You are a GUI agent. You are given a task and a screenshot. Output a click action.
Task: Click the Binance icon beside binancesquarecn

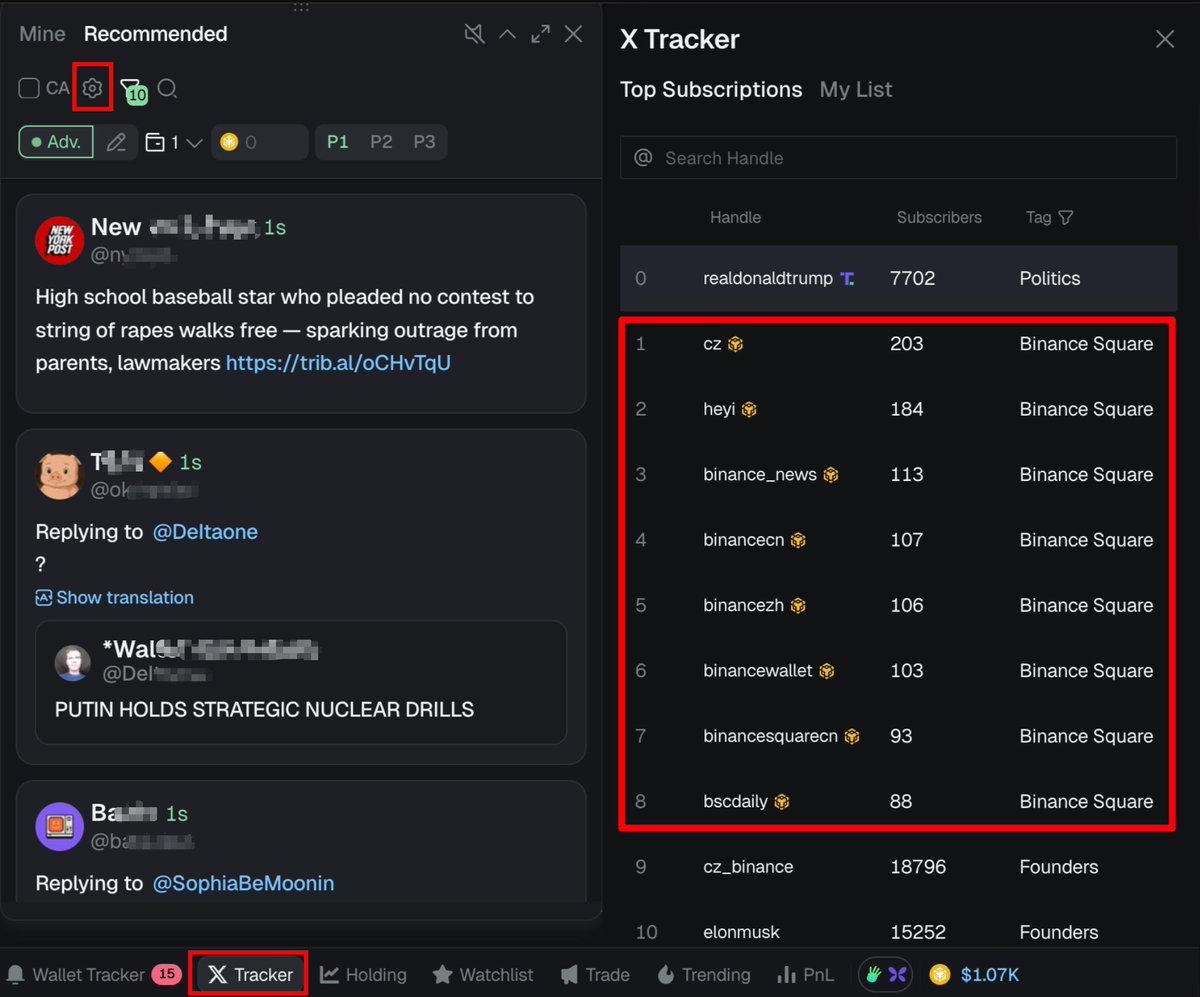point(852,736)
